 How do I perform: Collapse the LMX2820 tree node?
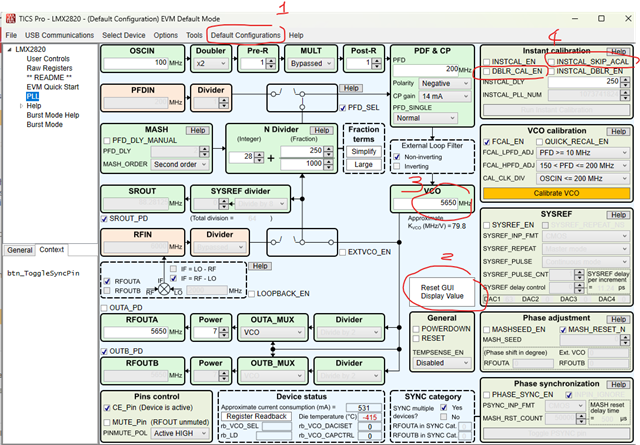point(9,49)
